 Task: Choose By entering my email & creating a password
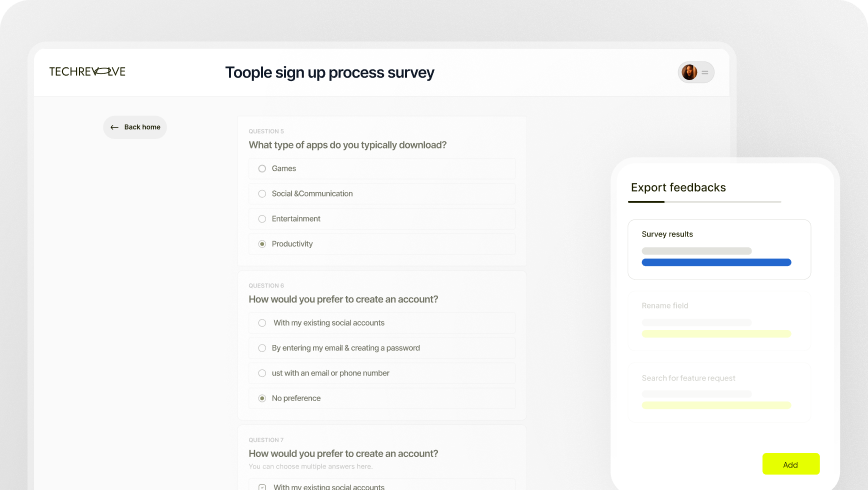[262, 348]
